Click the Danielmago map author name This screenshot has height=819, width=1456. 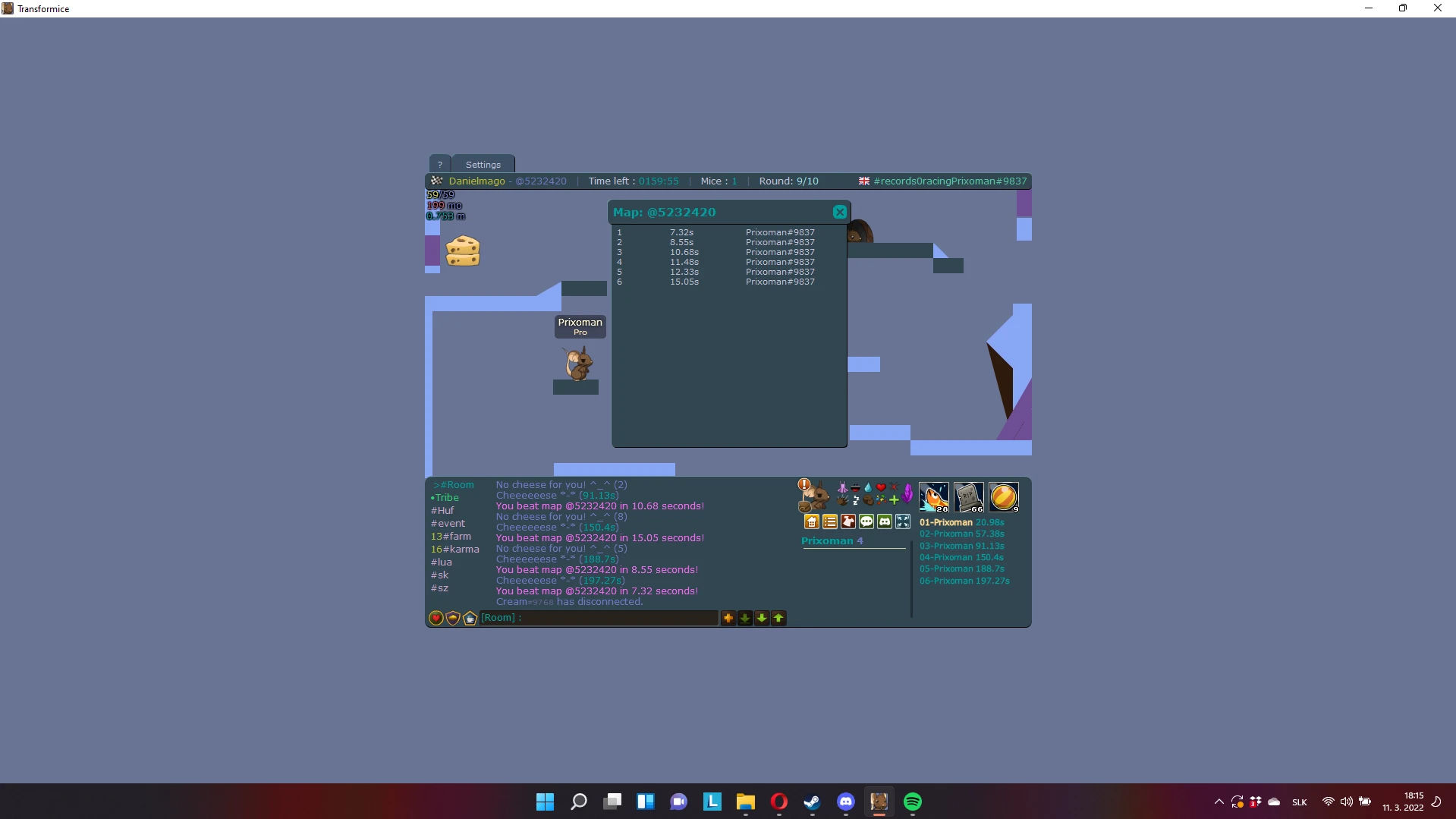click(476, 181)
